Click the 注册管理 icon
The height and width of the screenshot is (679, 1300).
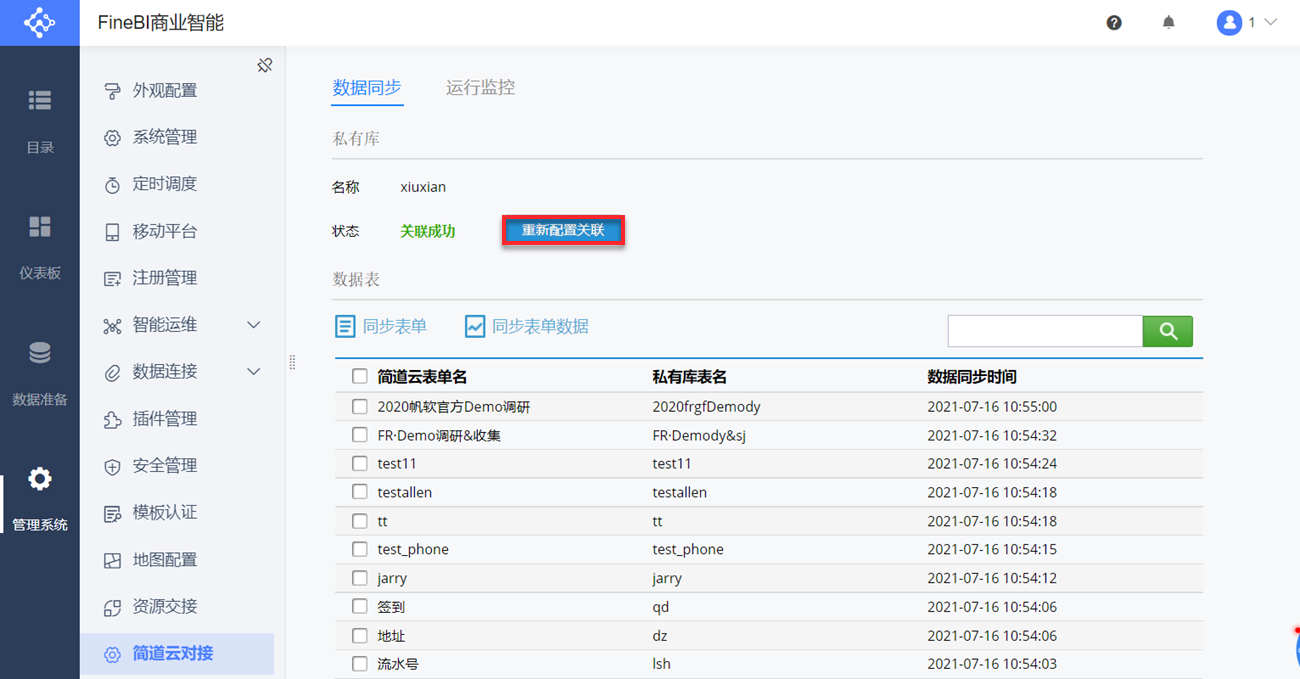pyautogui.click(x=113, y=279)
